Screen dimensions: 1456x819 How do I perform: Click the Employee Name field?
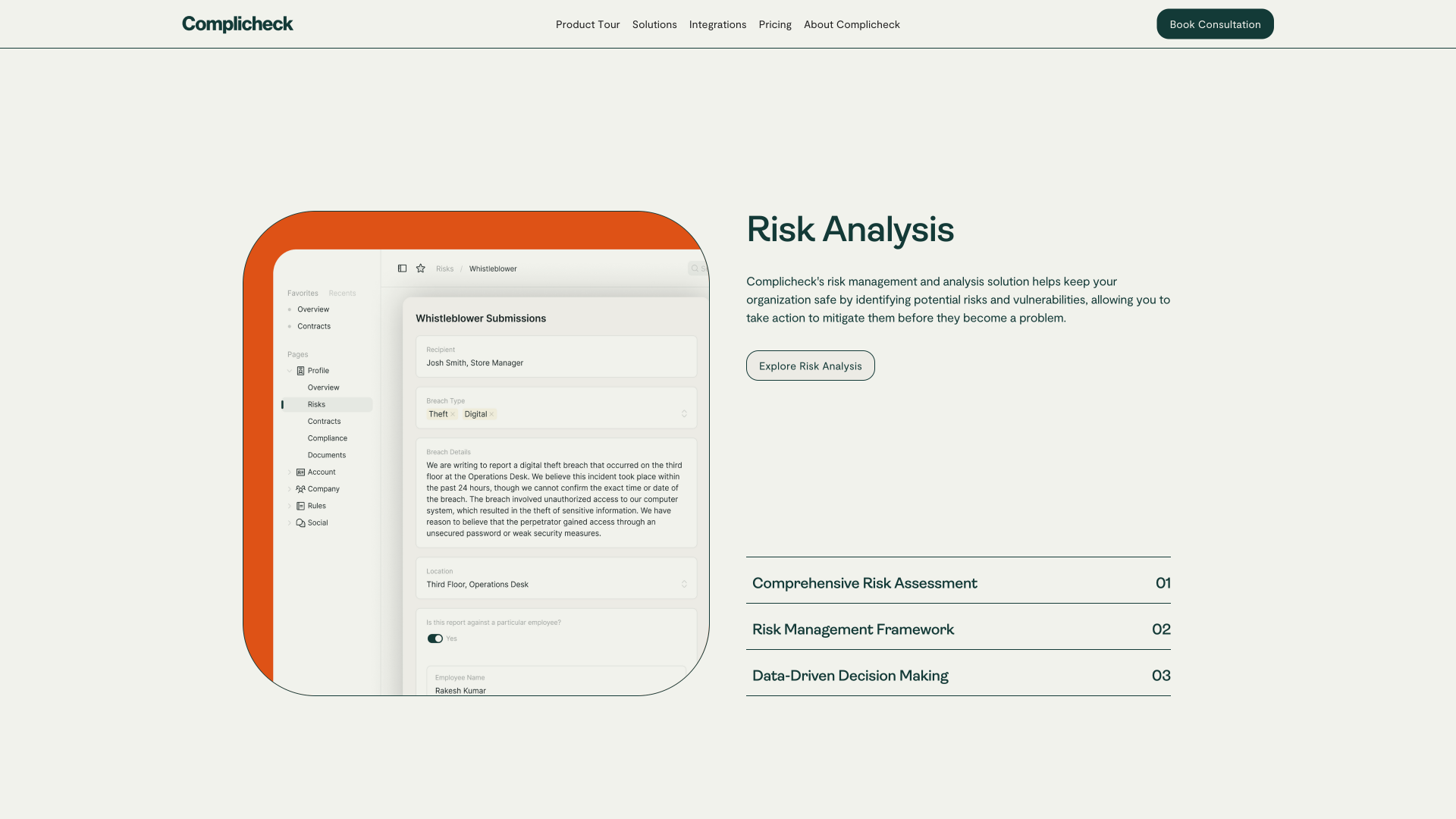(556, 681)
